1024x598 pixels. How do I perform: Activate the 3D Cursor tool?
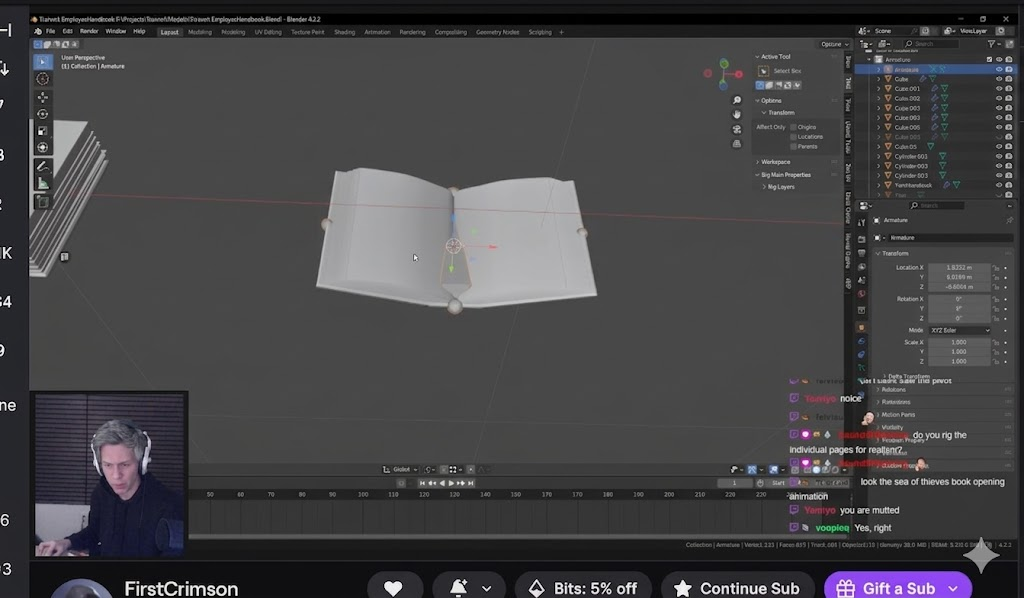42,79
